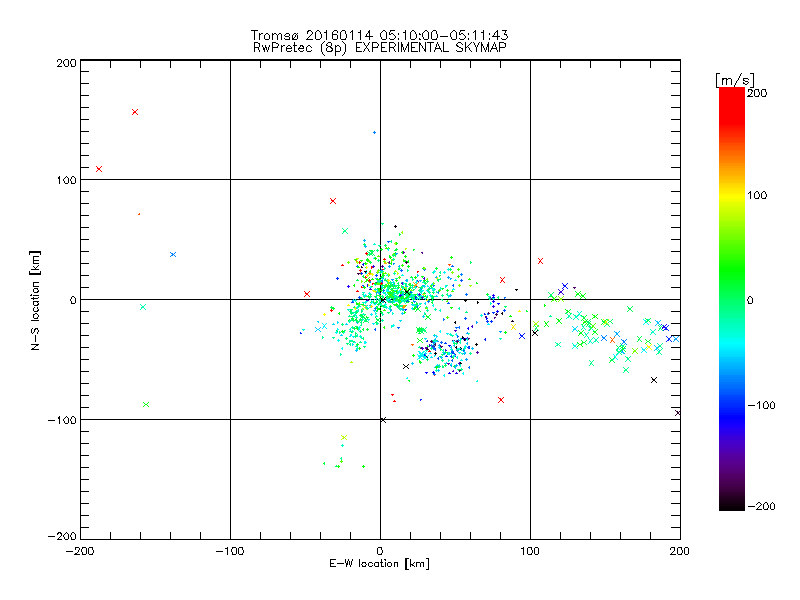Click the 'E-W location [km]' axis label
This screenshot has height=600, width=800.
(x=380, y=563)
